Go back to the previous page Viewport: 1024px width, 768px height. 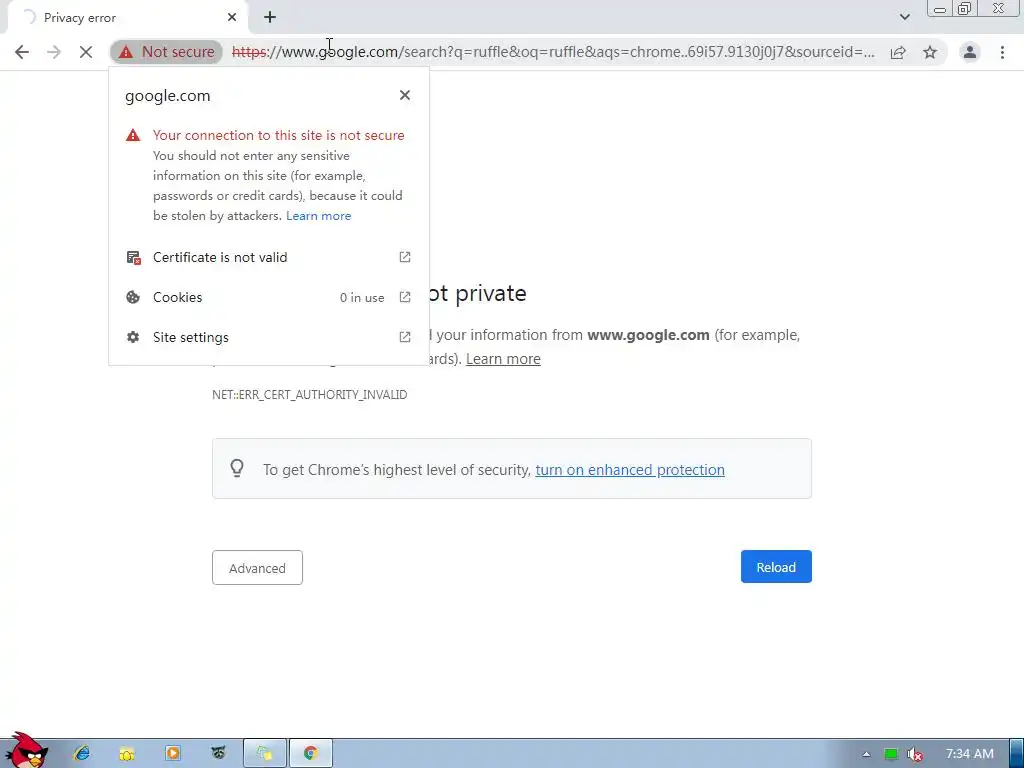22,52
